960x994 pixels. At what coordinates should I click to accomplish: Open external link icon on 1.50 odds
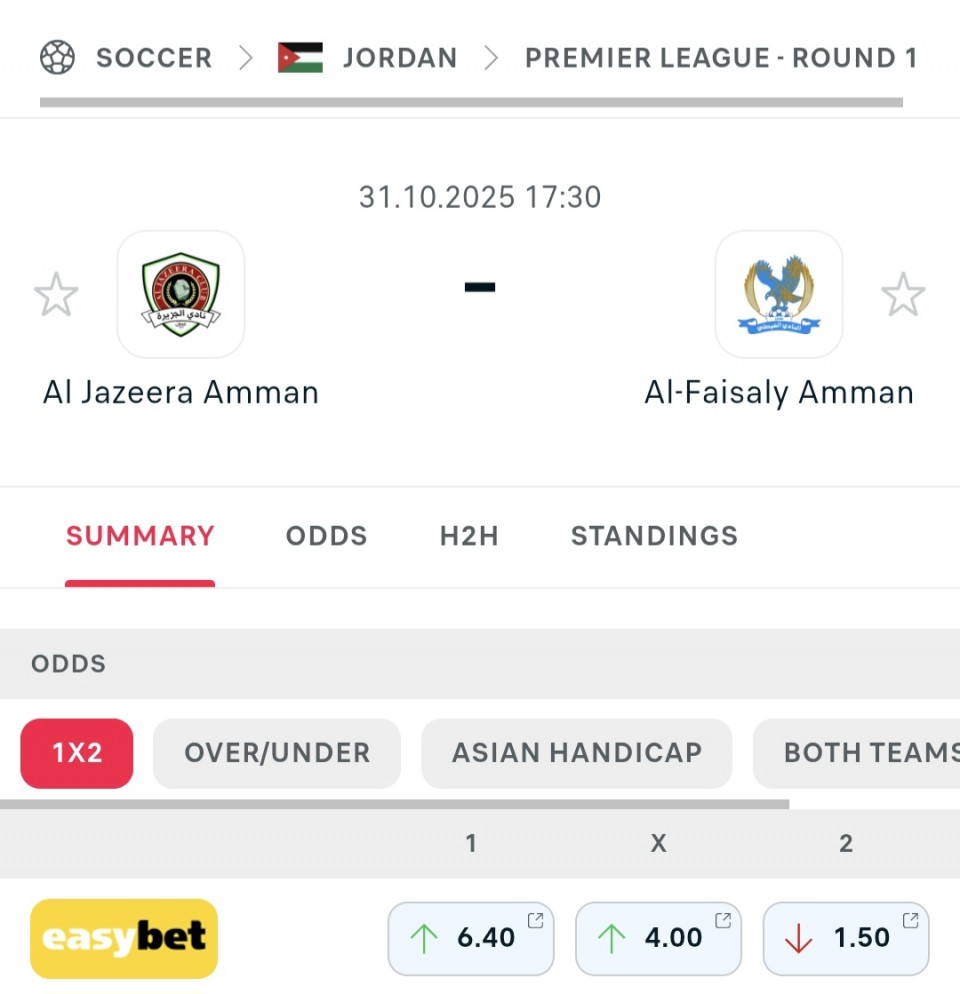910,920
